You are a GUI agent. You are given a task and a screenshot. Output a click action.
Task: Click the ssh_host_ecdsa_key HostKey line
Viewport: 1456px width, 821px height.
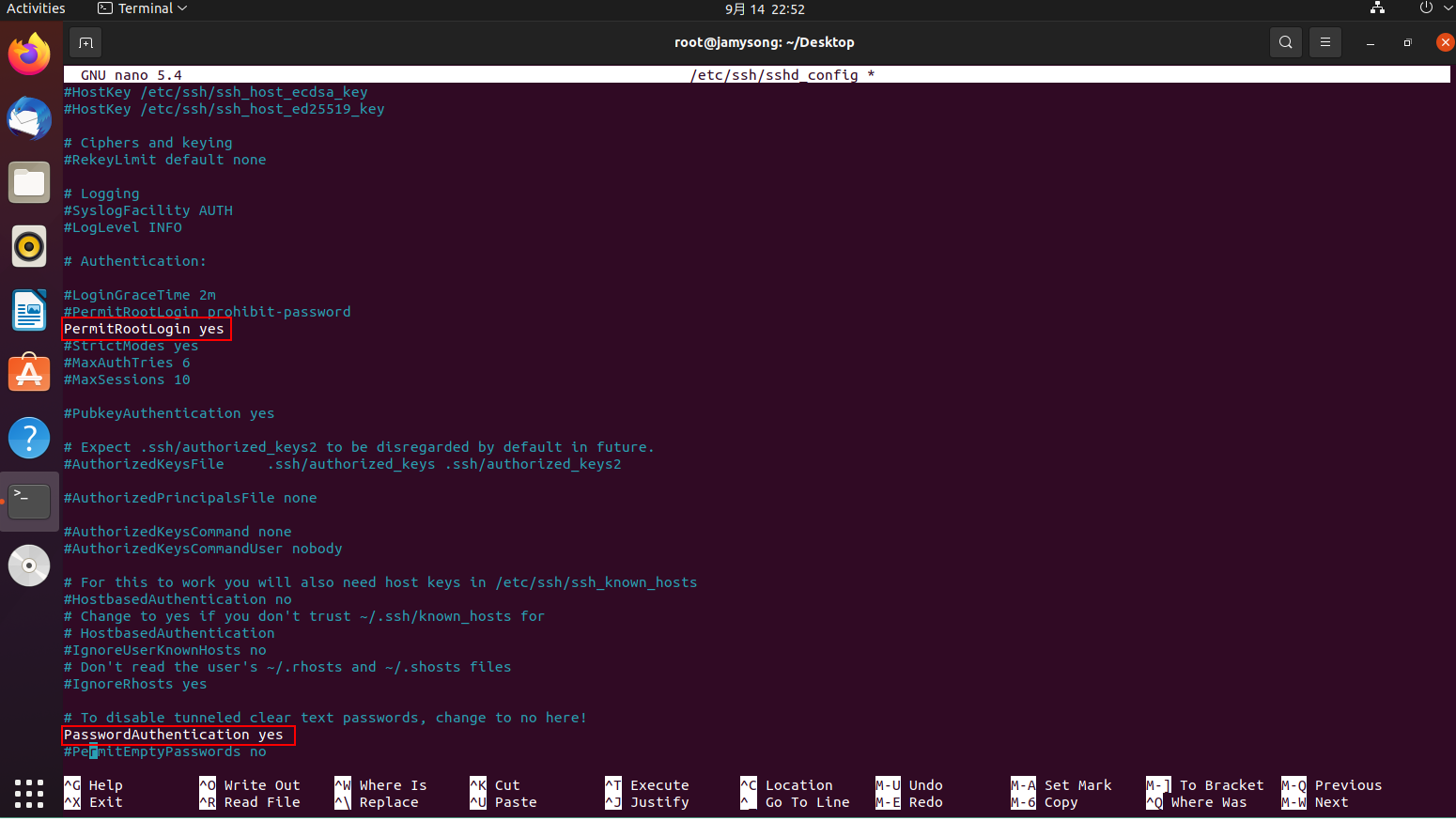tap(215, 92)
